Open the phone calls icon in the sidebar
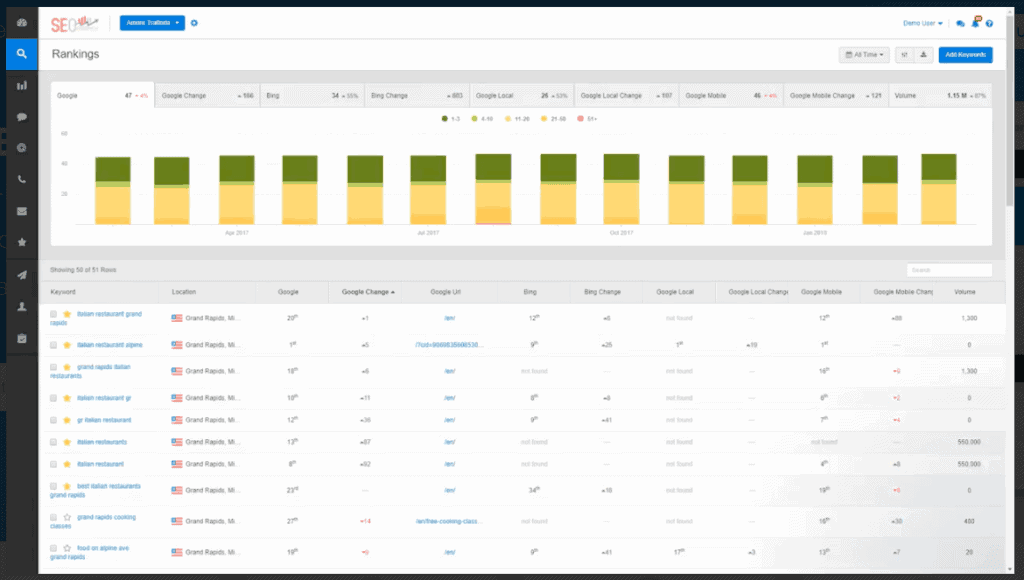Screen dimensions: 1024x580 [x=22, y=180]
